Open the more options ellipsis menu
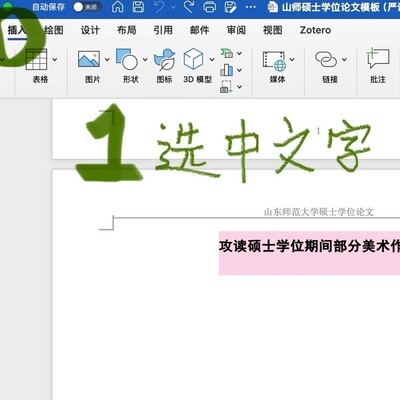Screen dimensions: 400x400 pyautogui.click(x=251, y=7)
